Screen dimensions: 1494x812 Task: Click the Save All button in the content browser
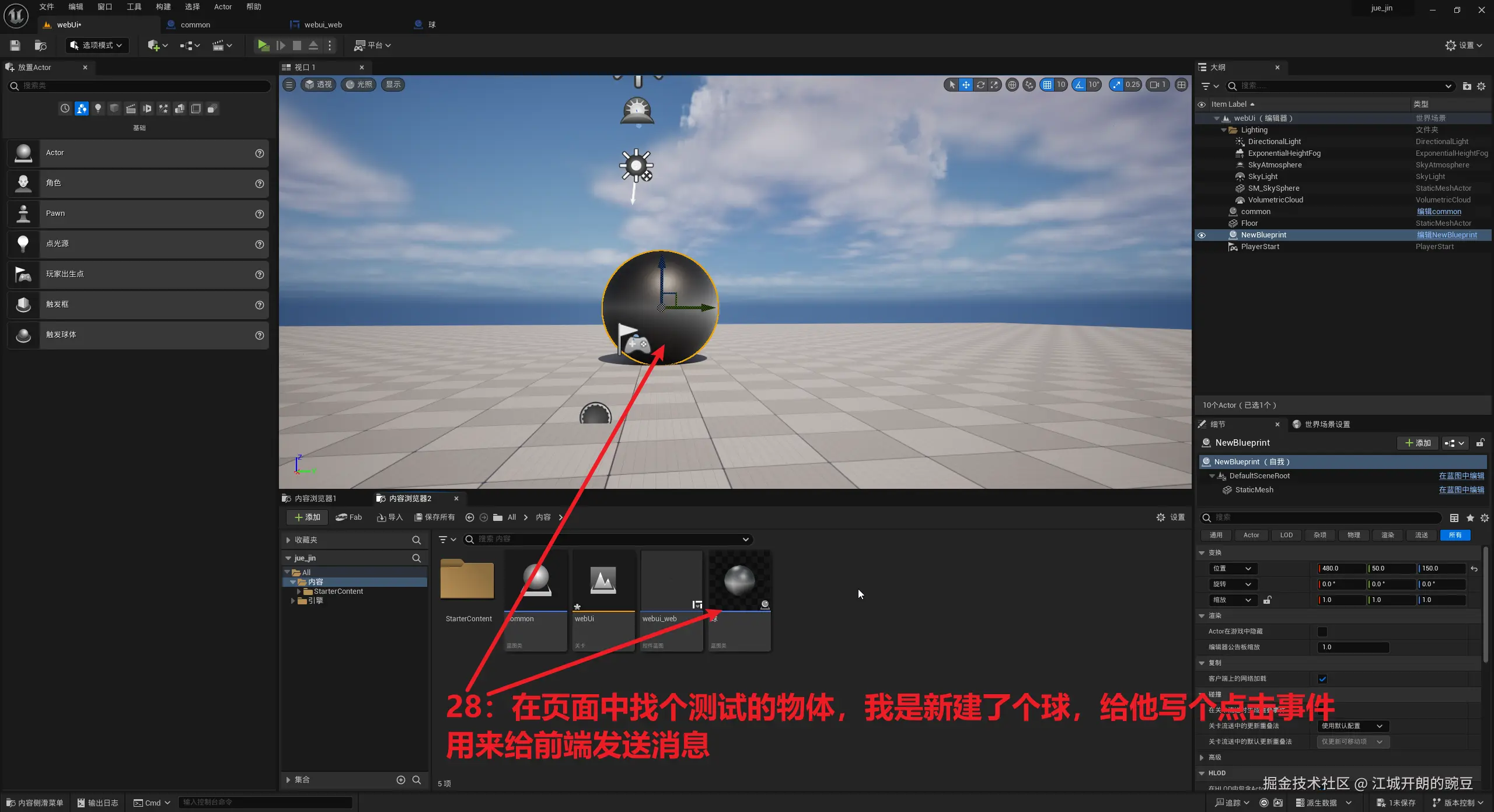pos(434,517)
